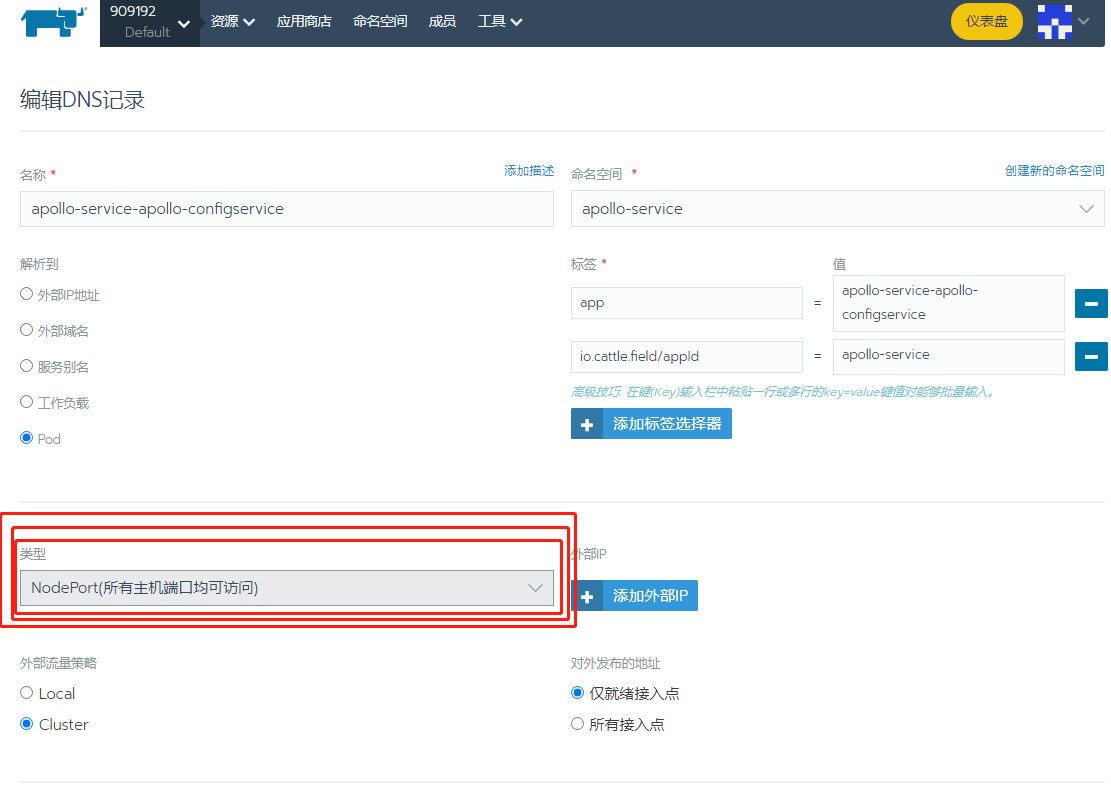
Task: Open the 命名空间 menu item
Action: (x=380, y=20)
